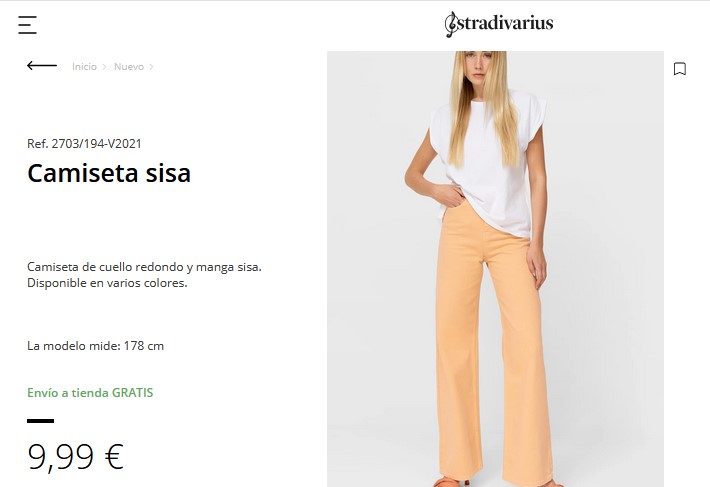Click 'Disponible en varios colores' text
This screenshot has width=710, height=487.
[x=107, y=283]
